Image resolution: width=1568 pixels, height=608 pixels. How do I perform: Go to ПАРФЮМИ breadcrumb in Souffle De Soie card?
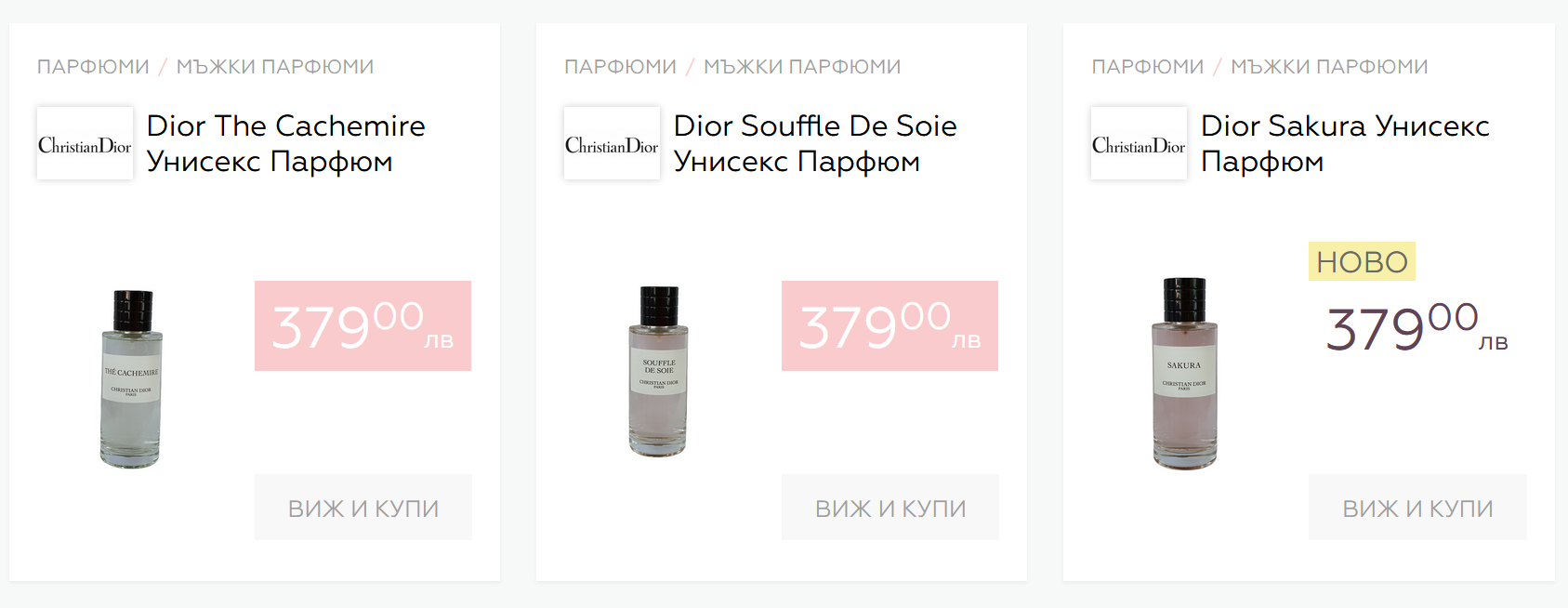coord(620,67)
